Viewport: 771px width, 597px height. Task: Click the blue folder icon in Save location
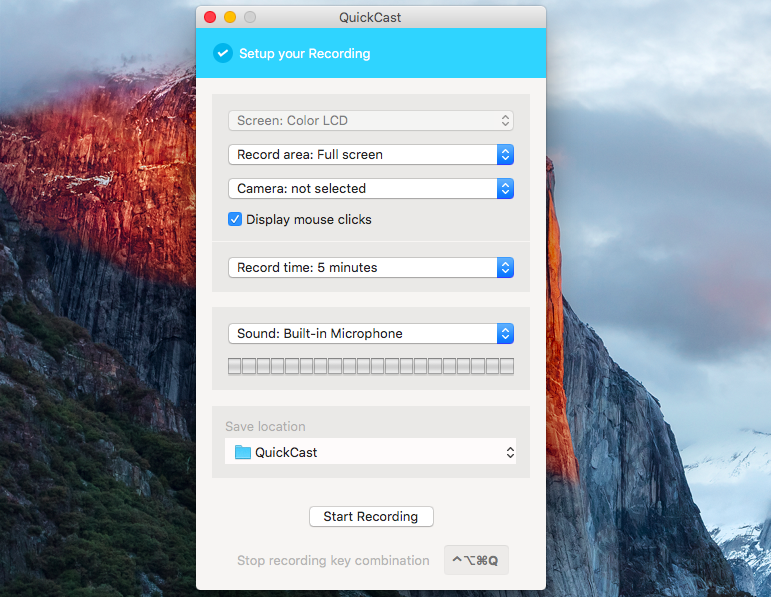(242, 452)
